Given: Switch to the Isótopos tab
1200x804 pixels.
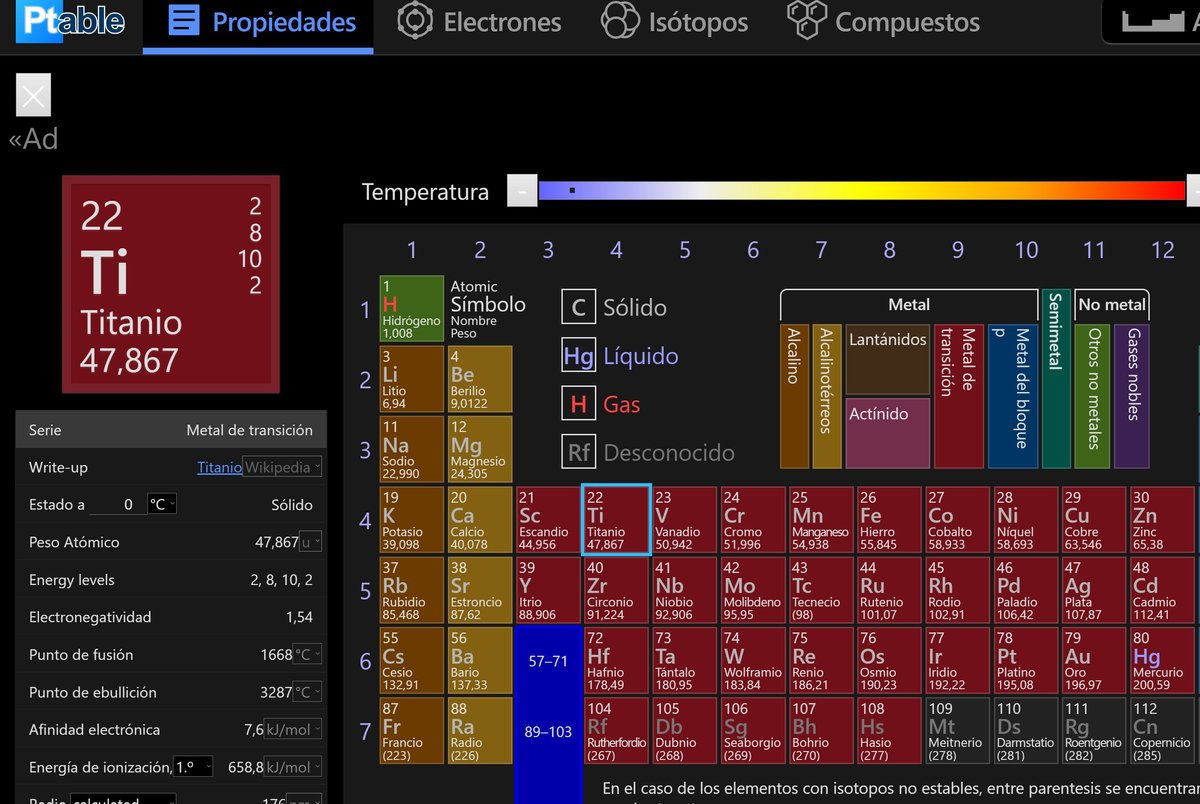Looking at the screenshot, I should [674, 22].
